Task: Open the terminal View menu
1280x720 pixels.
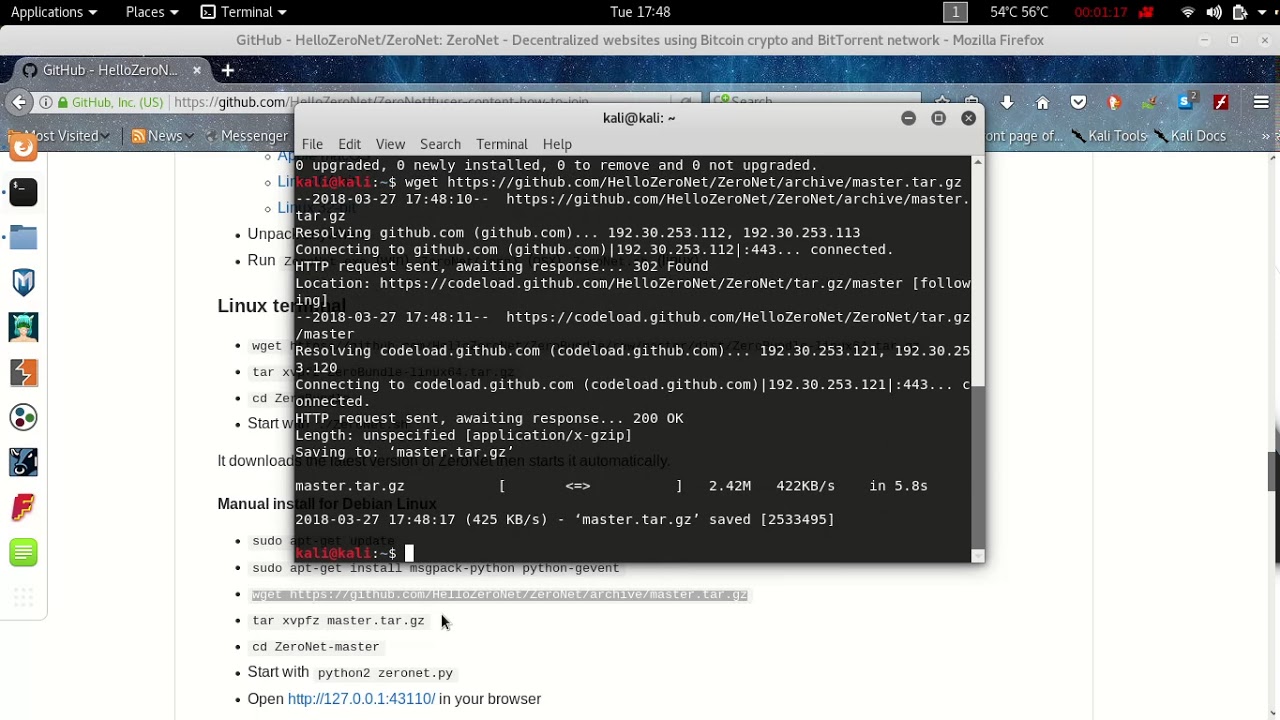Action: pyautogui.click(x=390, y=144)
